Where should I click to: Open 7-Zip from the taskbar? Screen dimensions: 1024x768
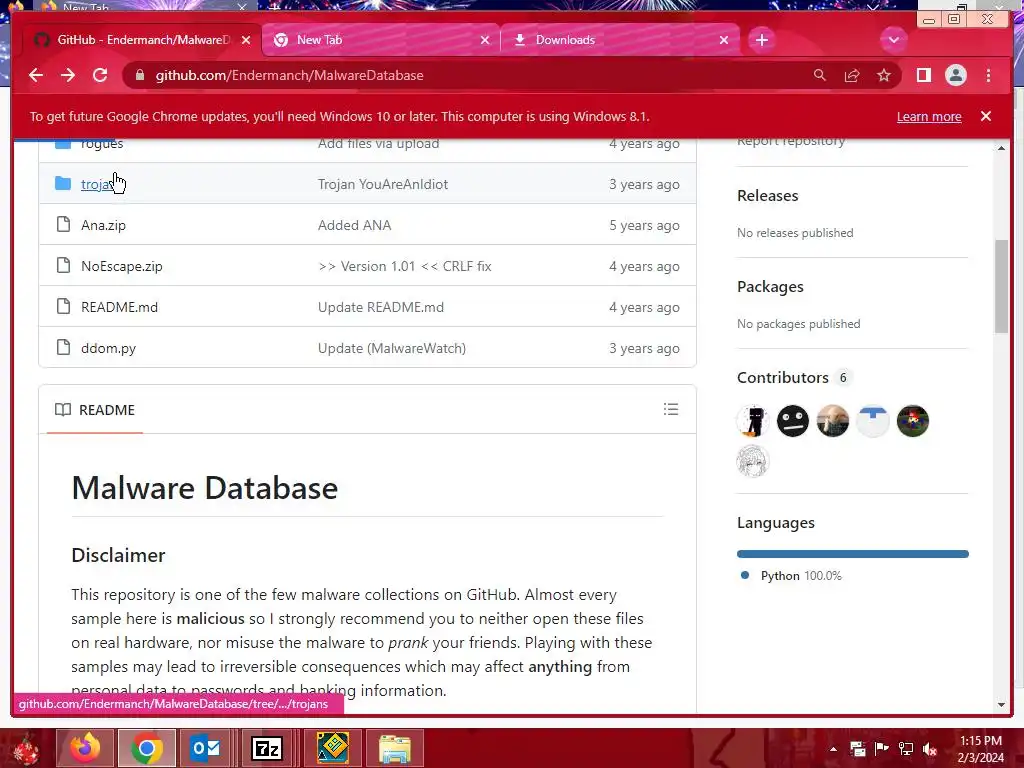click(267, 748)
